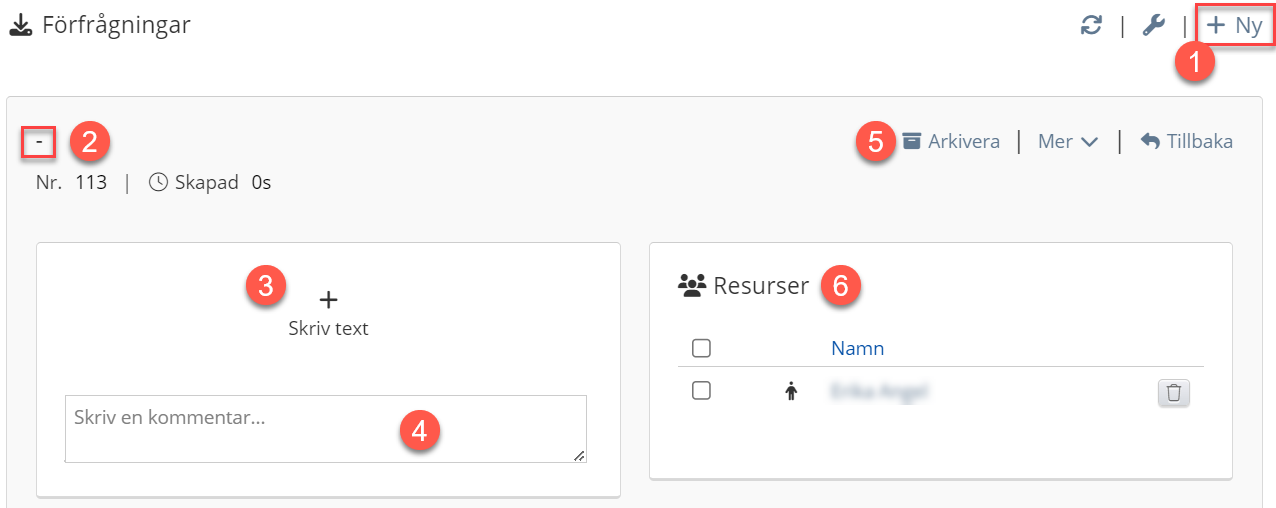Click the refresh icon in header
Screen dimensions: 1276x508
point(1091,26)
